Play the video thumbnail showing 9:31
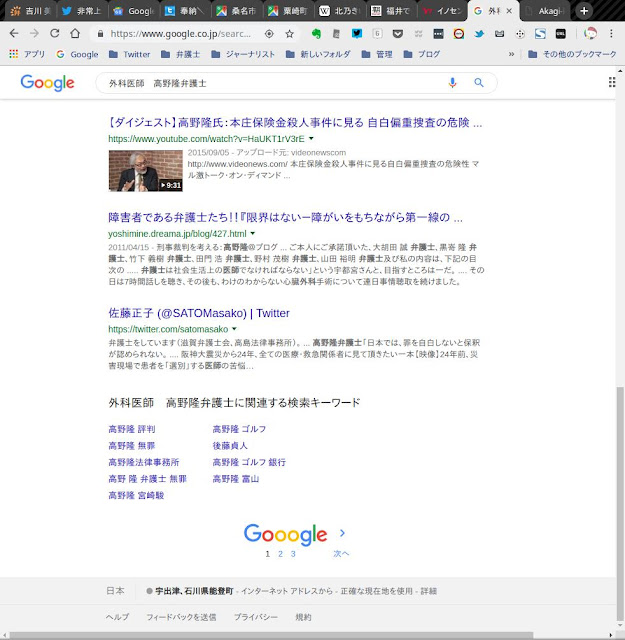 pos(145,171)
